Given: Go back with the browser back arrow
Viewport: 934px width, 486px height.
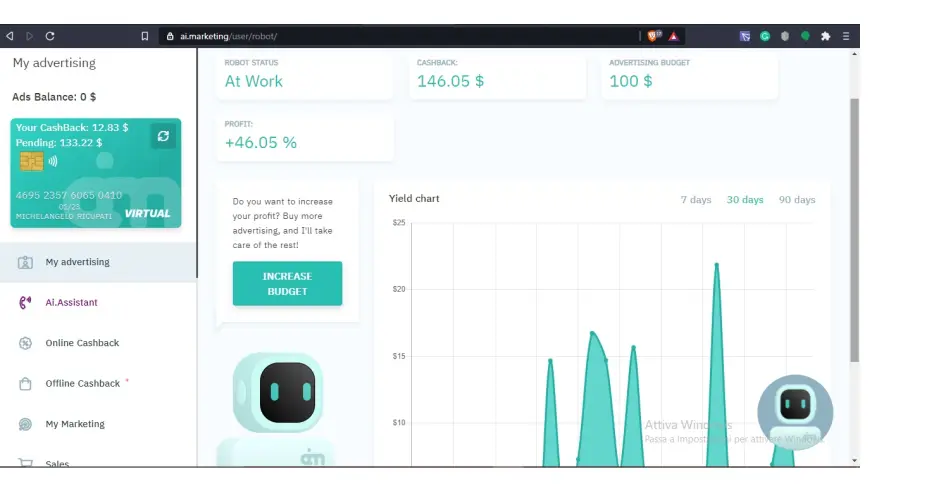Looking at the screenshot, I should 10,36.
